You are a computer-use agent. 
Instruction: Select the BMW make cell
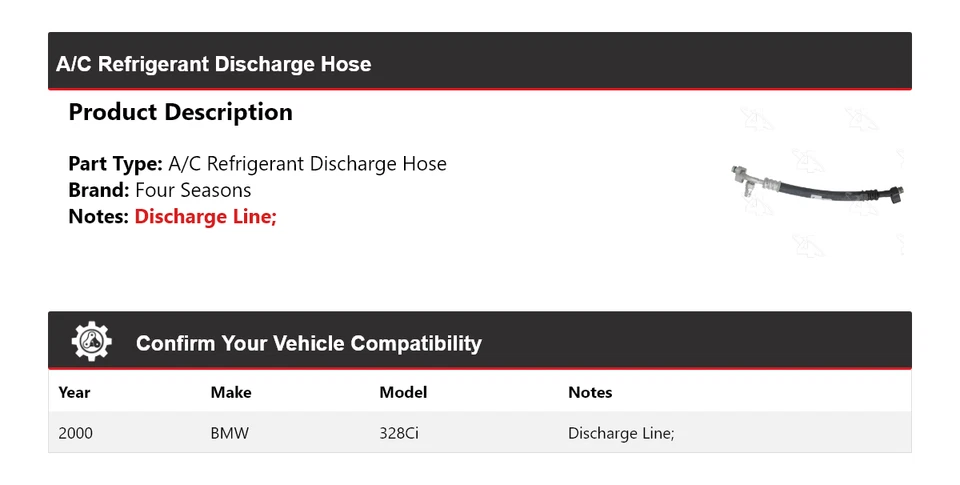230,433
